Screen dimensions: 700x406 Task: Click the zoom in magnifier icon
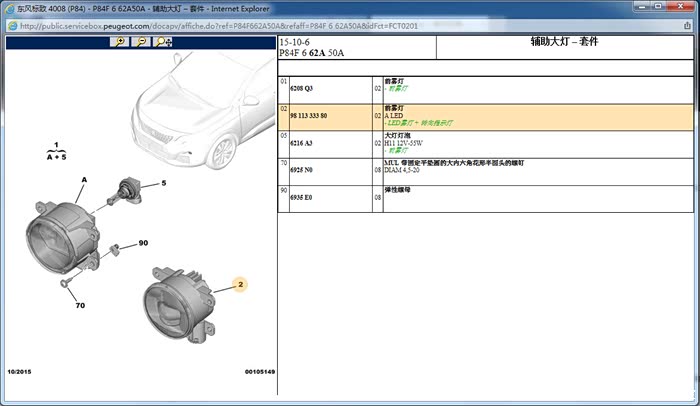120,42
